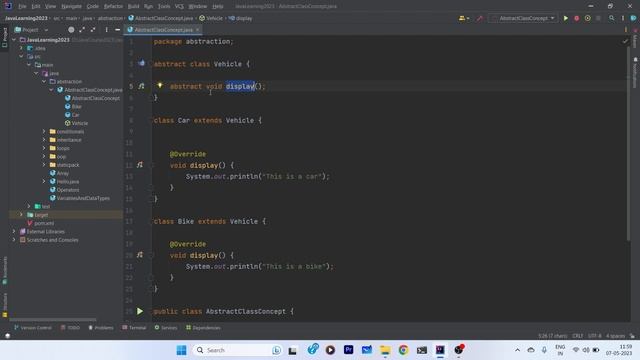640x360 pixels.
Task: Open the Version Control tool window
Action: 33,328
